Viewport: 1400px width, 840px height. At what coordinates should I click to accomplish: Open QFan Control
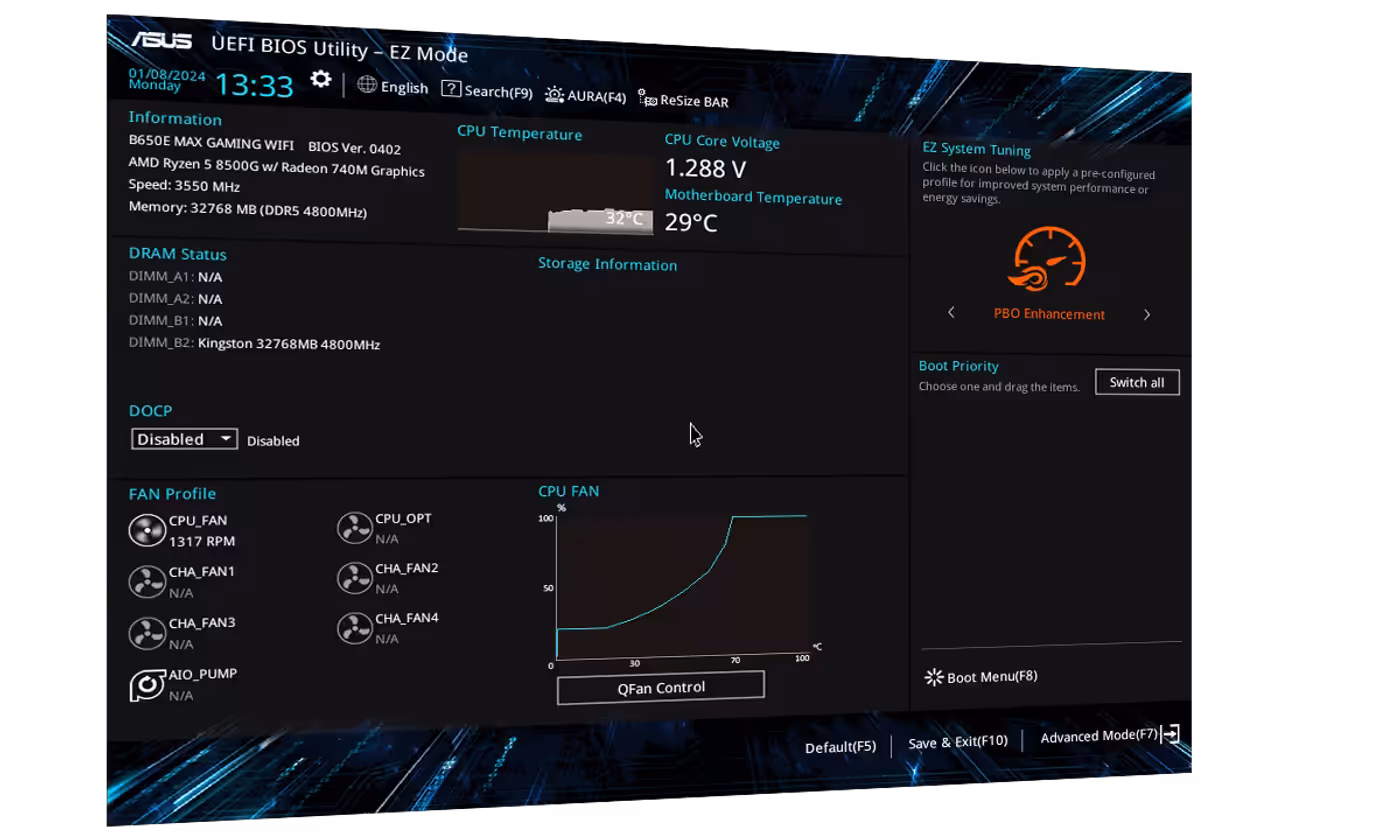[660, 687]
